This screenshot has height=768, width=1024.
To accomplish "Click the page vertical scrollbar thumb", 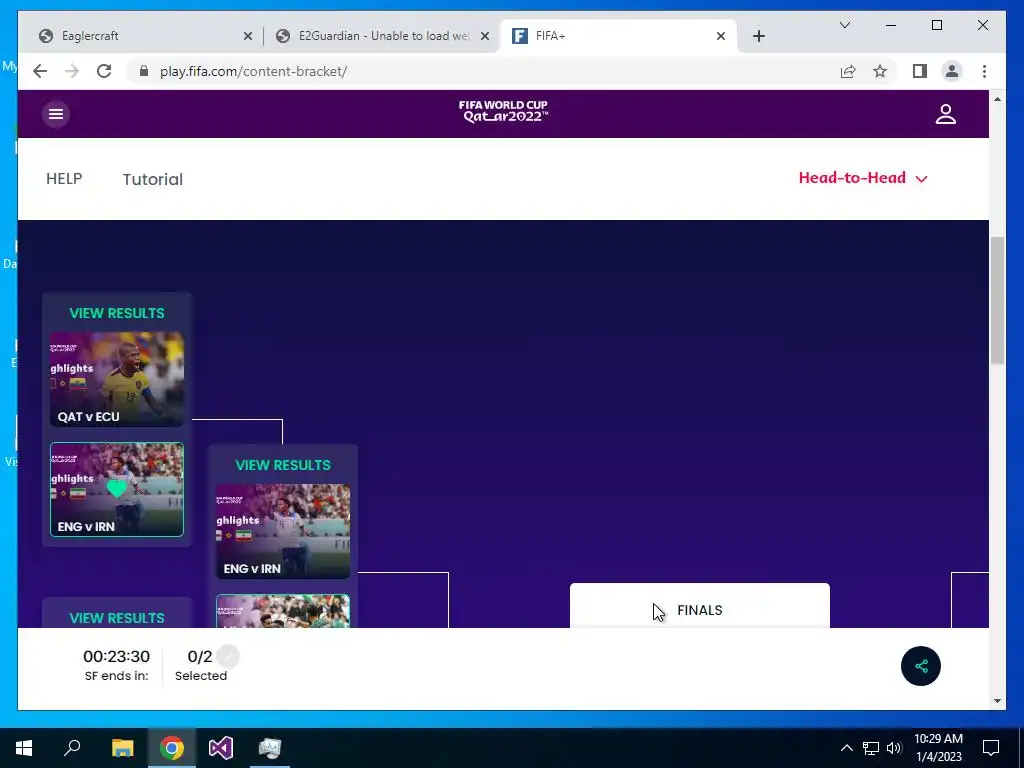I will [x=997, y=300].
